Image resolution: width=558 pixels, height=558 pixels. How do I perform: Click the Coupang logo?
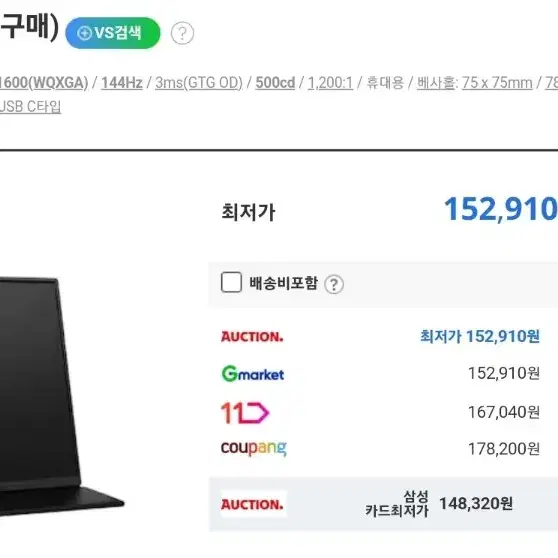253,448
